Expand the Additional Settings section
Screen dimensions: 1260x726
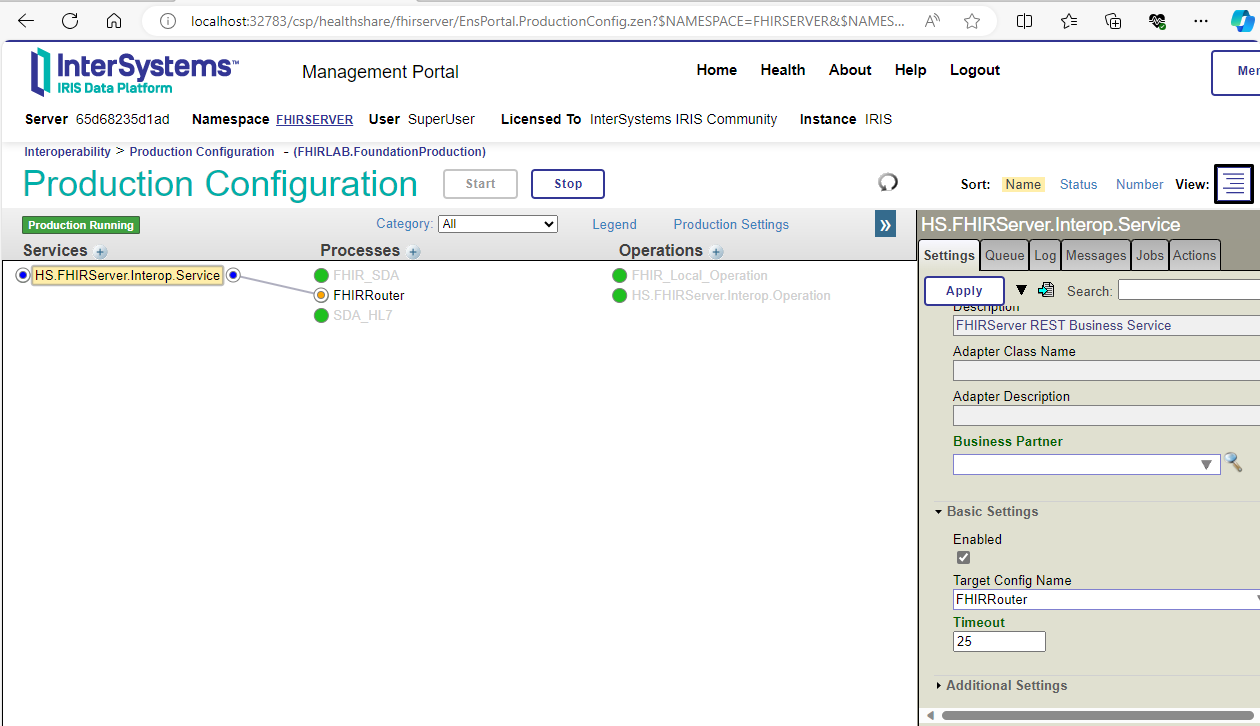1006,685
